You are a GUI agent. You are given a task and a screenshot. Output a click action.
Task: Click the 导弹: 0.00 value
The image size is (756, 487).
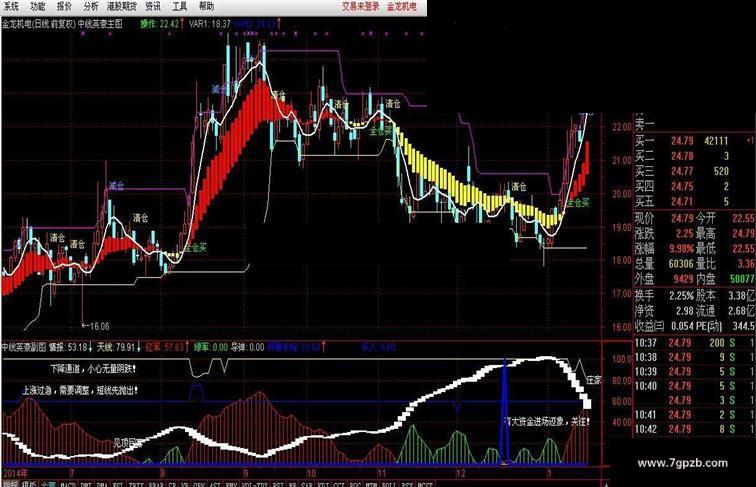click(247, 347)
